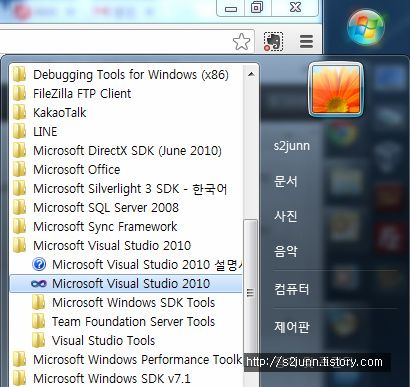This screenshot has height=387, width=410.
Task: Click folder icon next to FileZilla FTP Client
Action: 19,93
